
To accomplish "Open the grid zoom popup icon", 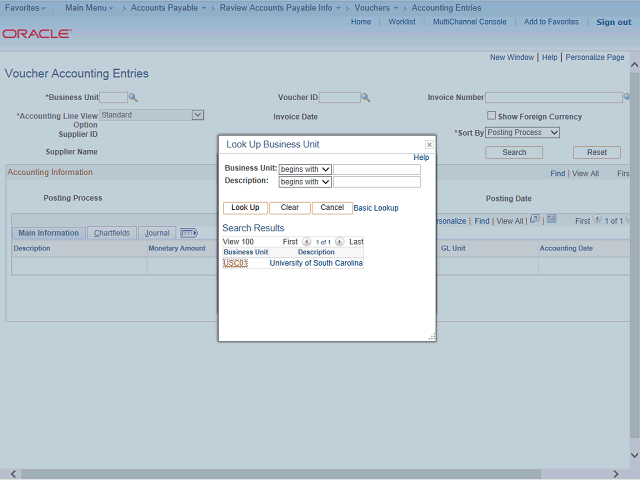I will [x=534, y=219].
